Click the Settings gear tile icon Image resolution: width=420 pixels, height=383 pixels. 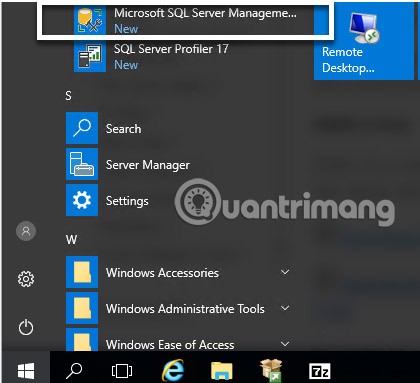pos(82,200)
